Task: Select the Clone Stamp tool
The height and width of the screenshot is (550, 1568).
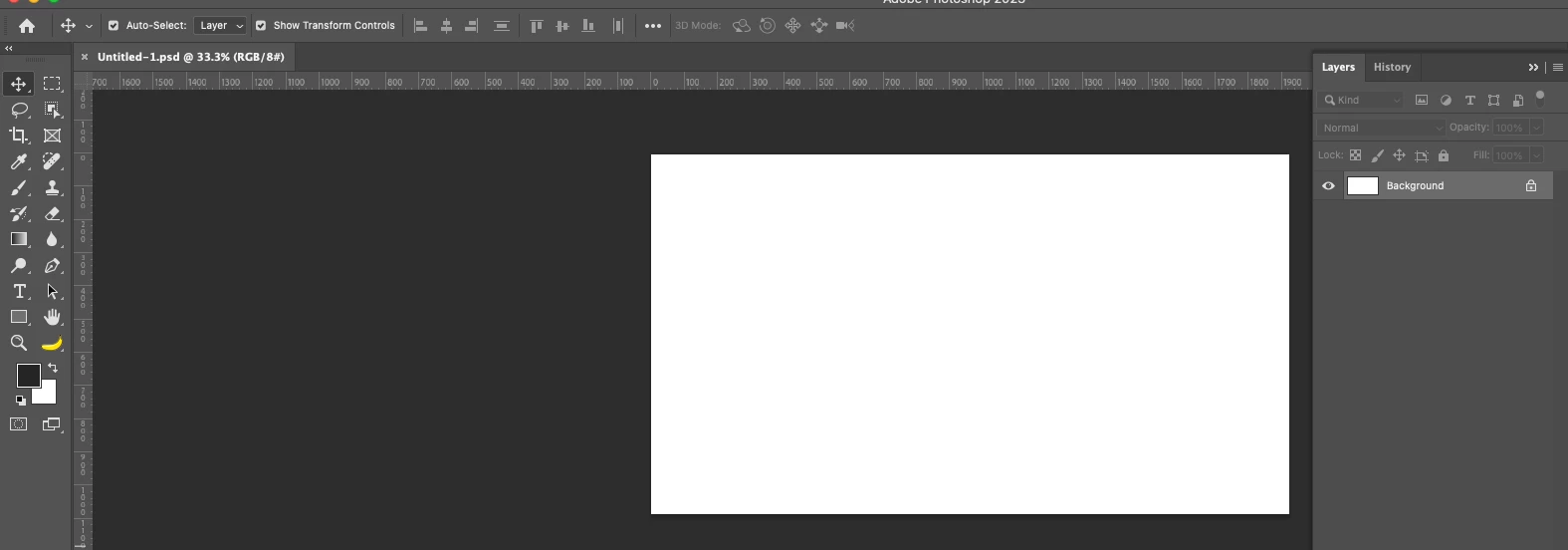Action: coord(52,187)
